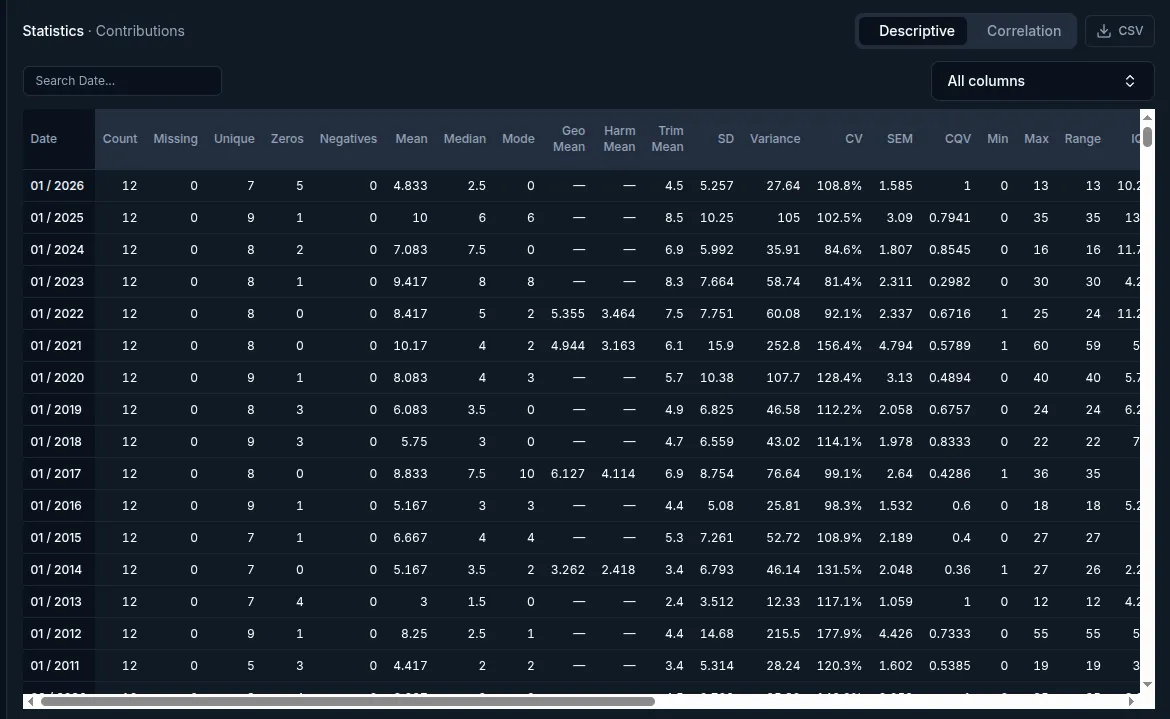
Task: Click SD value 14.68
Action: point(716,634)
